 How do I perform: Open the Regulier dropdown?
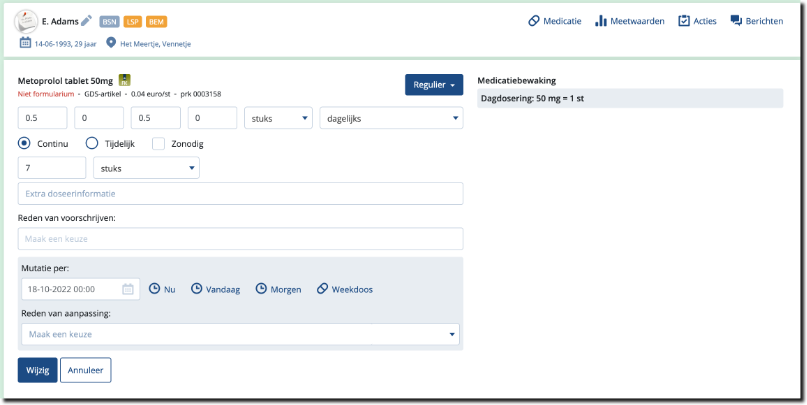[434, 85]
